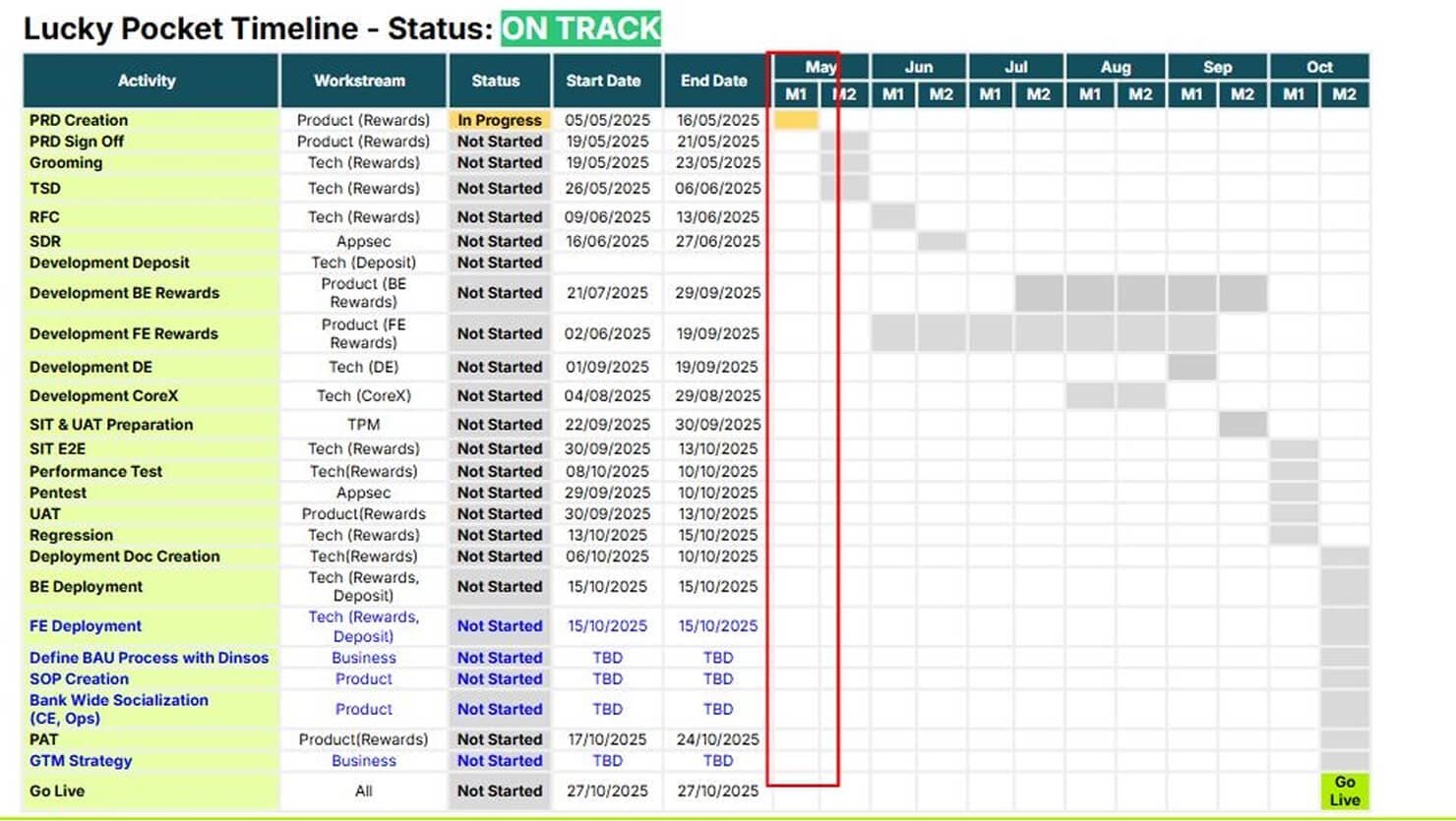This screenshot has width=1456, height=821.
Task: Select the Aug month header
Action: pos(1116,67)
